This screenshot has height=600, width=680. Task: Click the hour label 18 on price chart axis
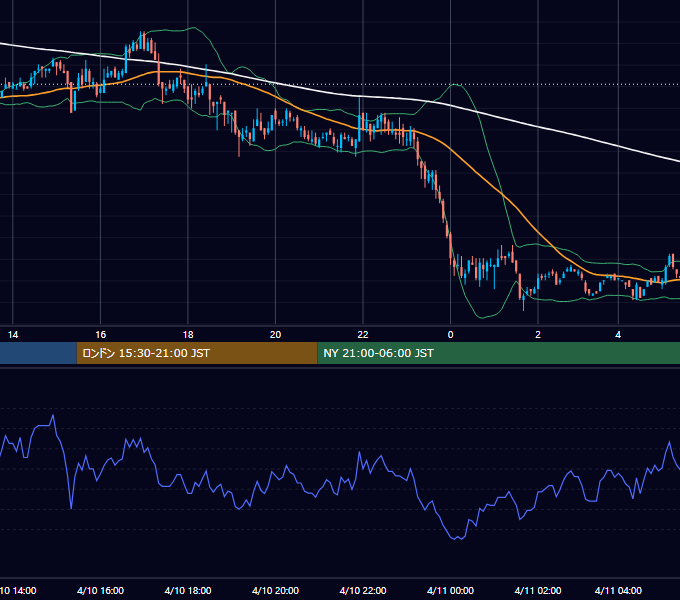188,335
